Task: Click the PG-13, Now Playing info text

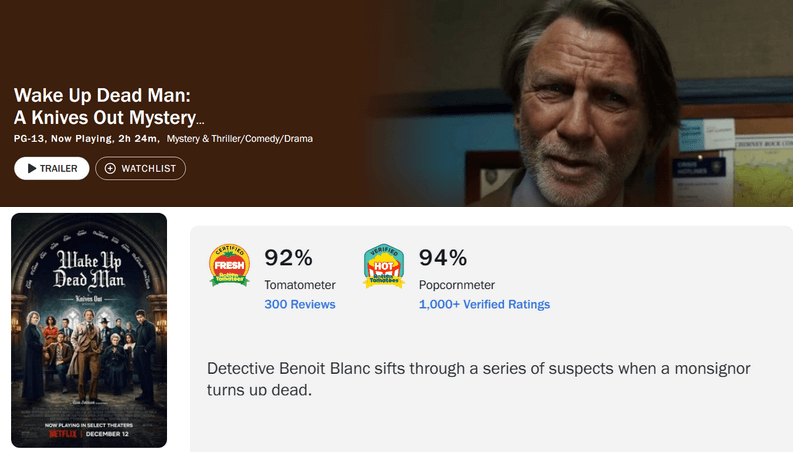Action: 86,139
